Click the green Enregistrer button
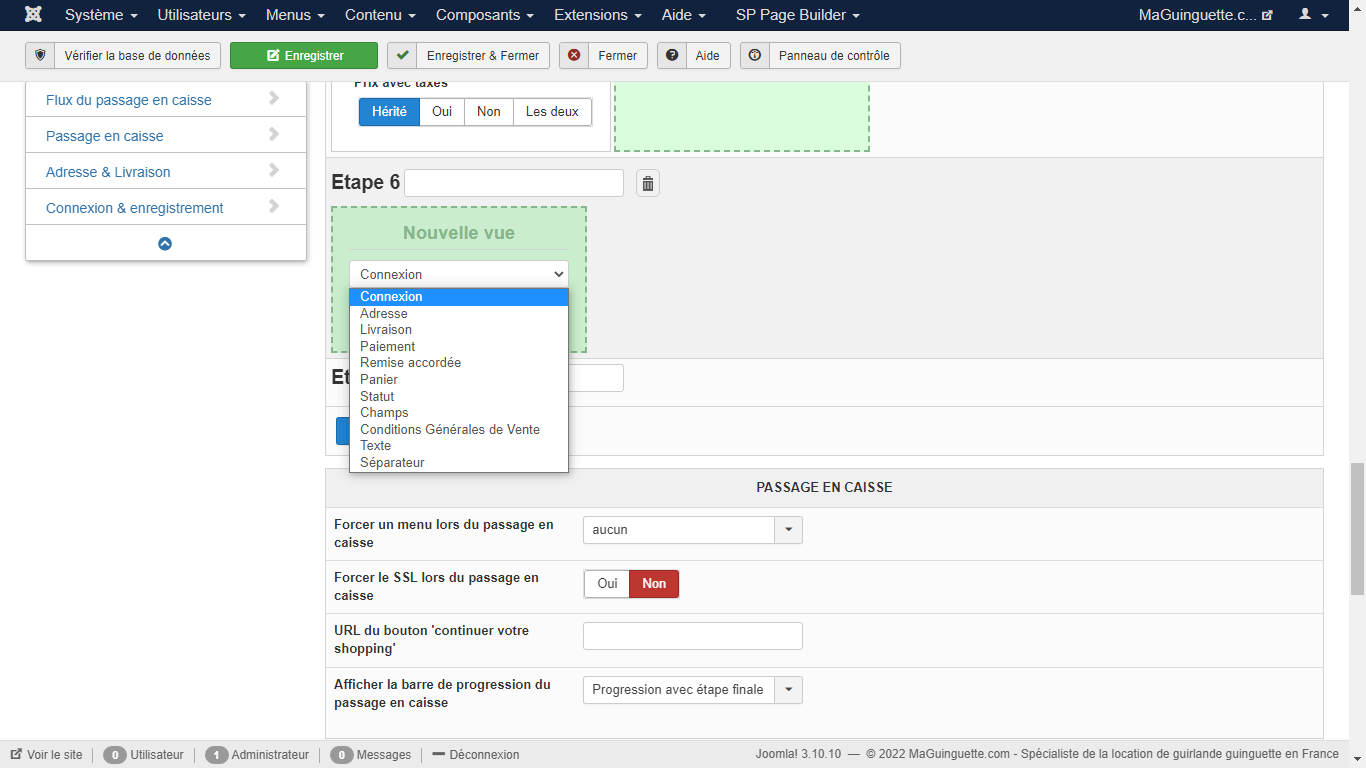 tap(304, 56)
